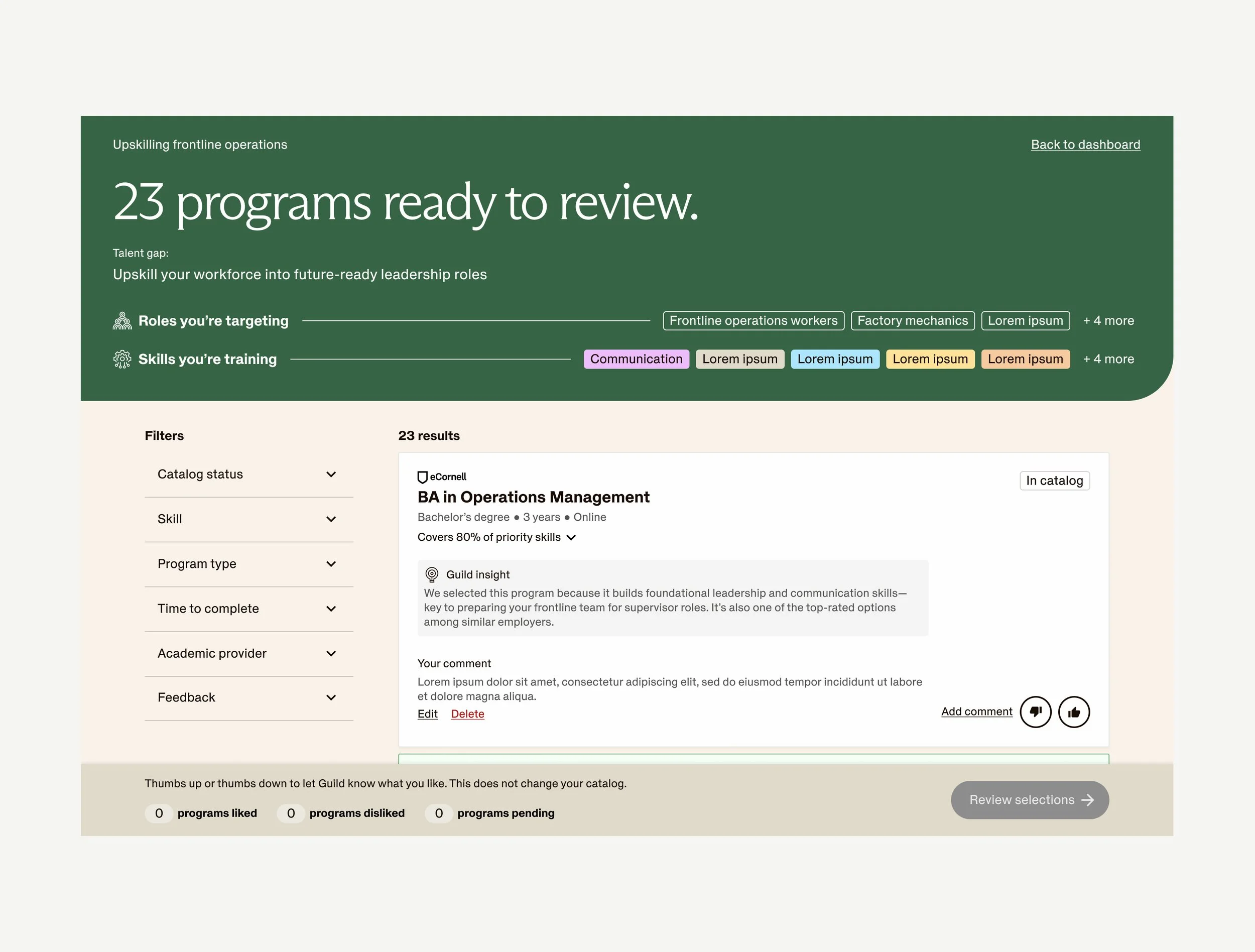
Task: Expand the Skill filter chevron
Action: click(331, 519)
